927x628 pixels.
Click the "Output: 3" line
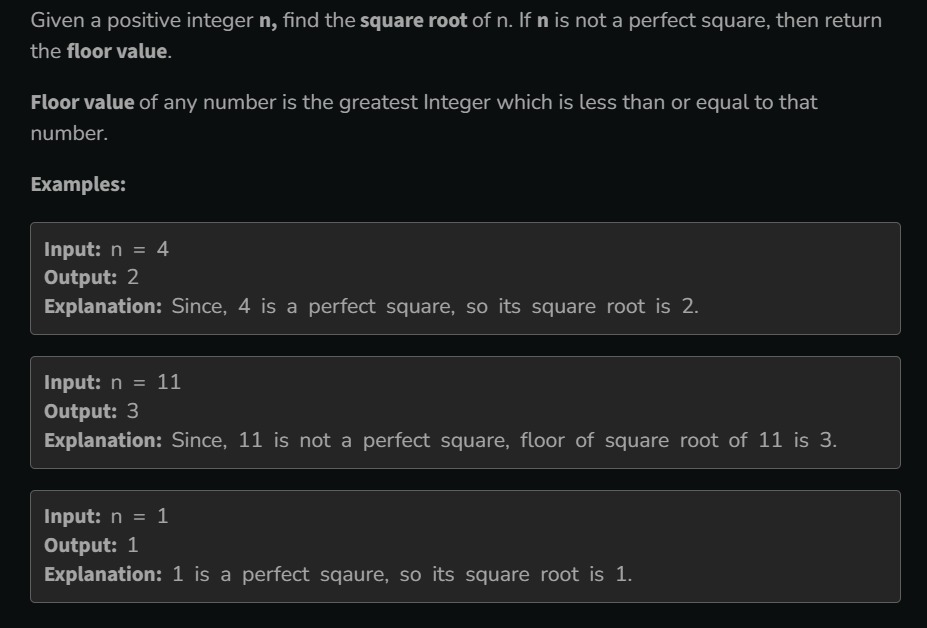(x=91, y=411)
